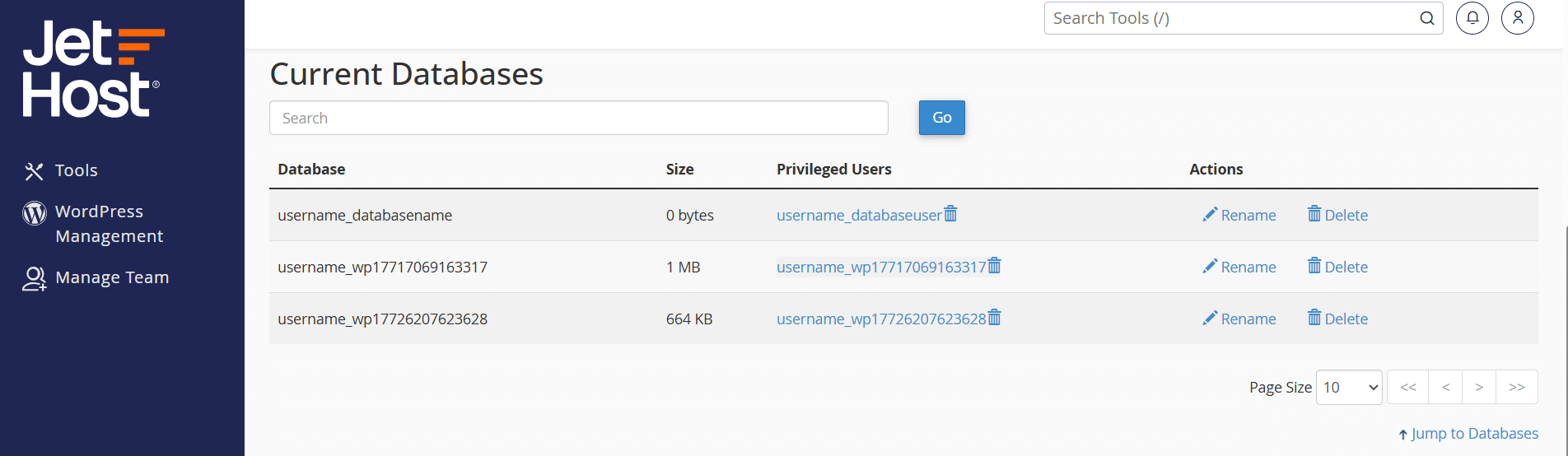Open privileged user username_wp17717069163317 link
1568x456 pixels.
click(881, 267)
